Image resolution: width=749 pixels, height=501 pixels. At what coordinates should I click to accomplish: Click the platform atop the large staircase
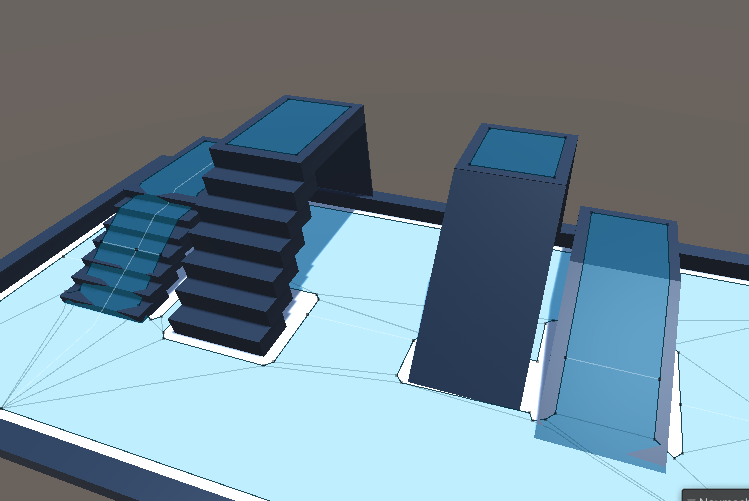(290, 126)
